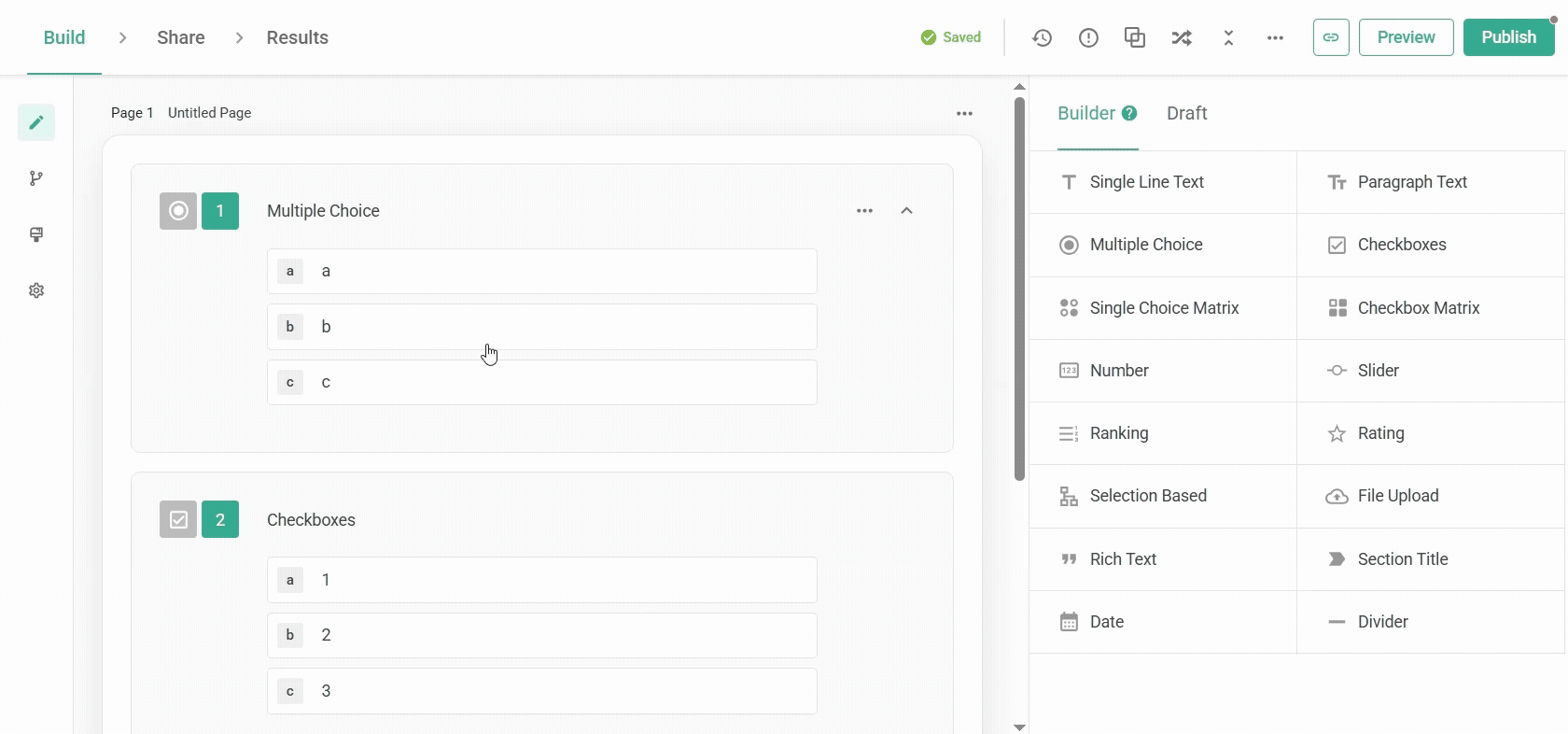This screenshot has width=1568, height=734.
Task: Click the scrollbar down arrow
Action: click(1019, 727)
